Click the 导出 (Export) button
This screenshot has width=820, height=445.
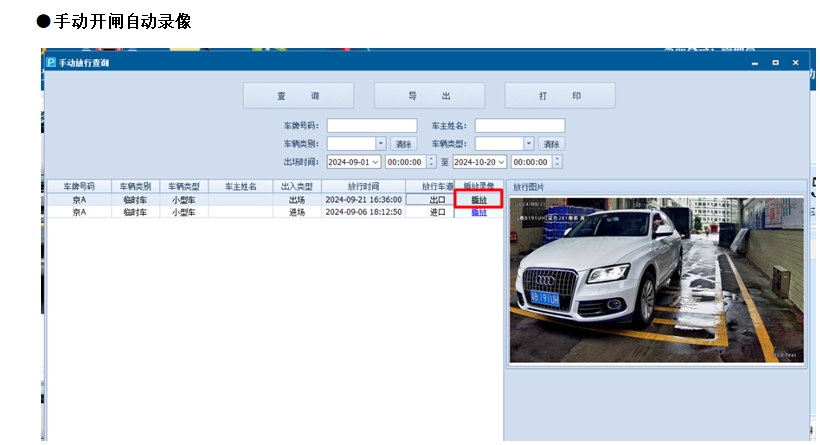(429, 96)
